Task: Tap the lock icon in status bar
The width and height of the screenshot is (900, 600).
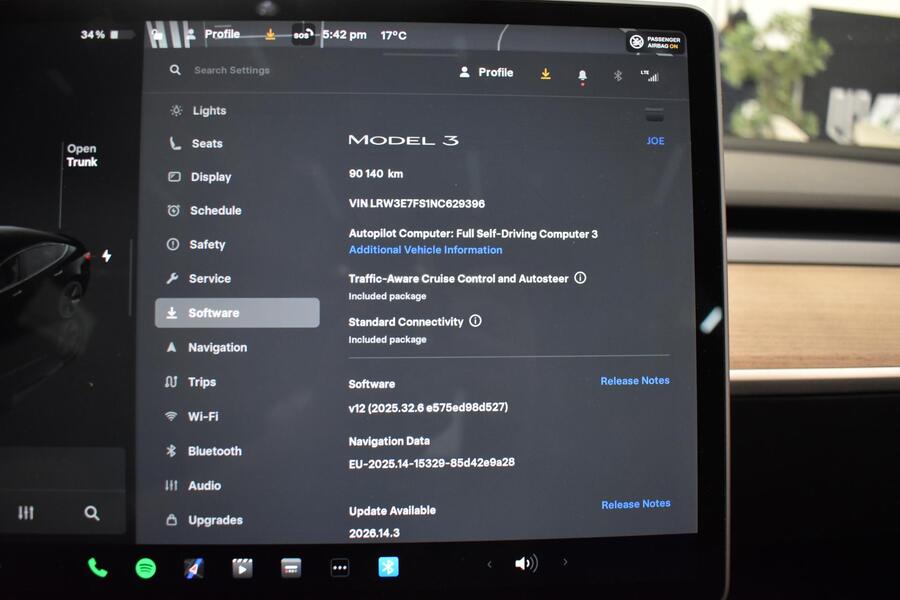Action: click(x=157, y=37)
